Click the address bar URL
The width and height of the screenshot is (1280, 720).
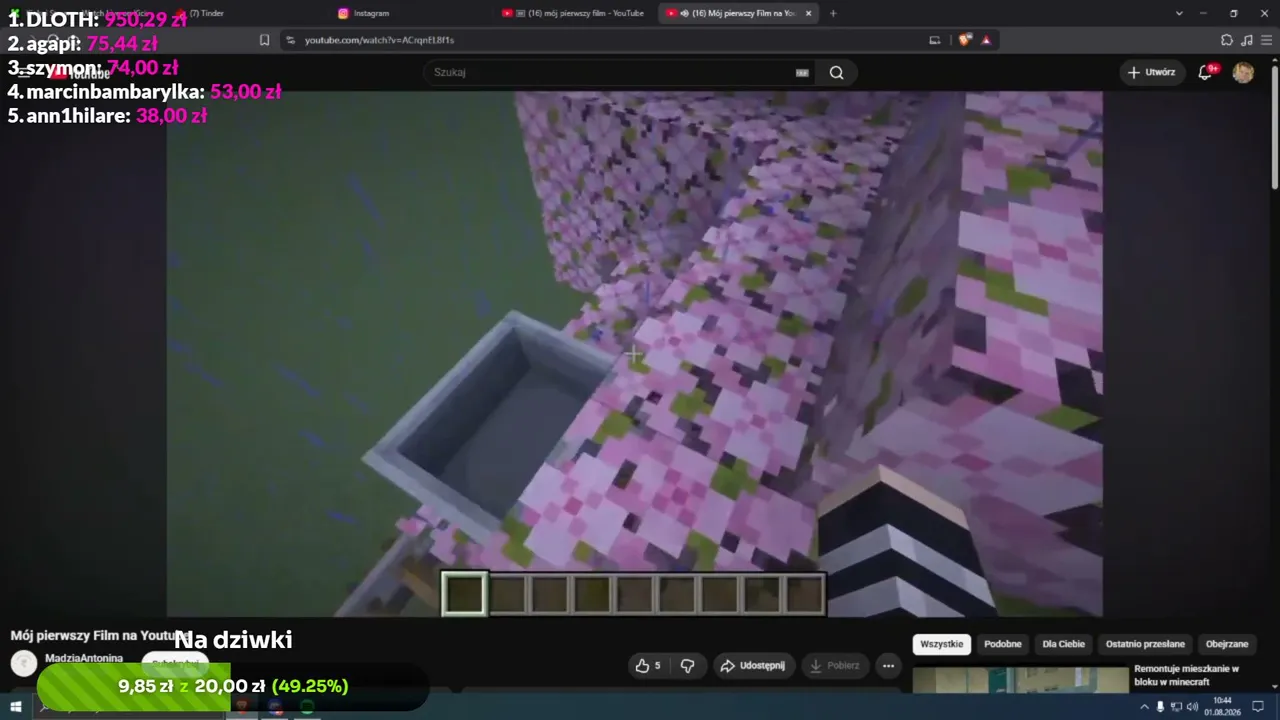click(x=379, y=40)
